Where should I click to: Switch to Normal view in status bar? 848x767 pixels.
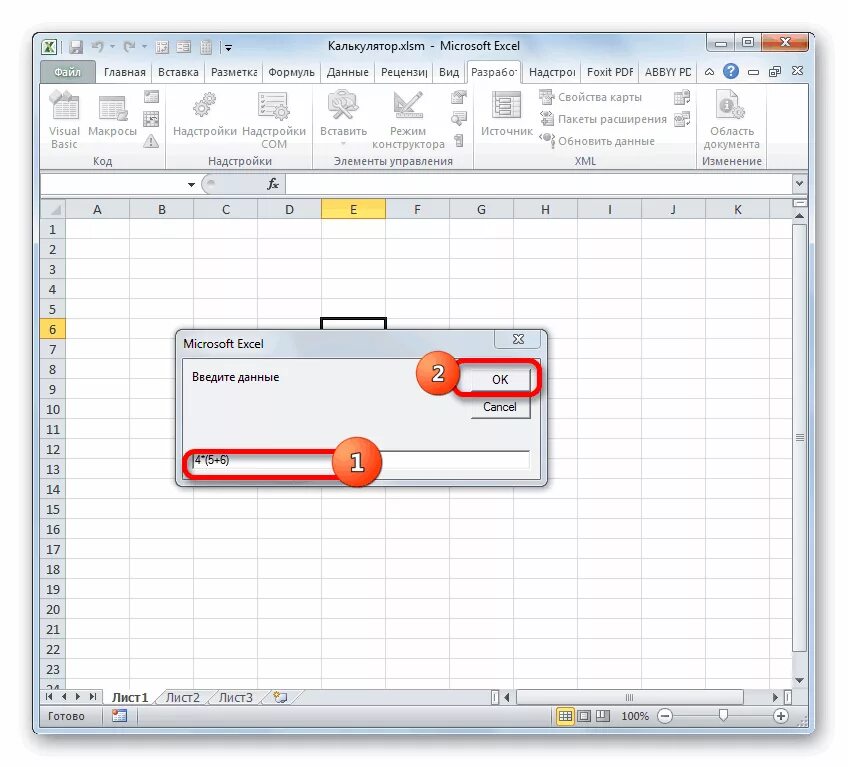(x=565, y=716)
